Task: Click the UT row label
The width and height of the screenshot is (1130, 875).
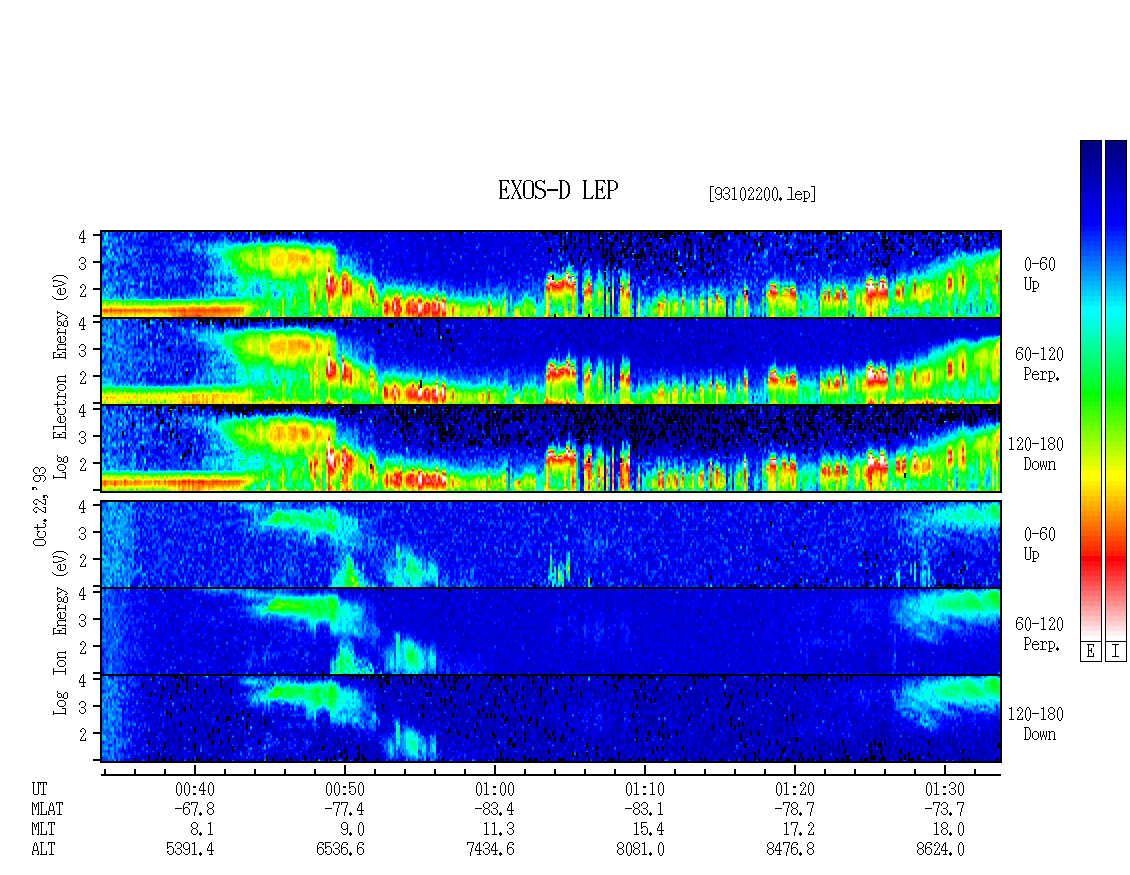Action: pos(39,789)
